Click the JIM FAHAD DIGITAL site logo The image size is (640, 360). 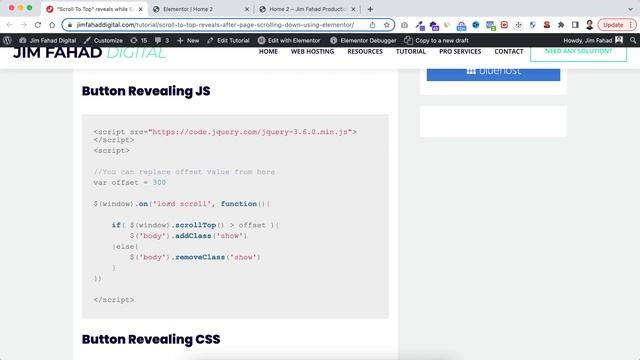(90, 52)
